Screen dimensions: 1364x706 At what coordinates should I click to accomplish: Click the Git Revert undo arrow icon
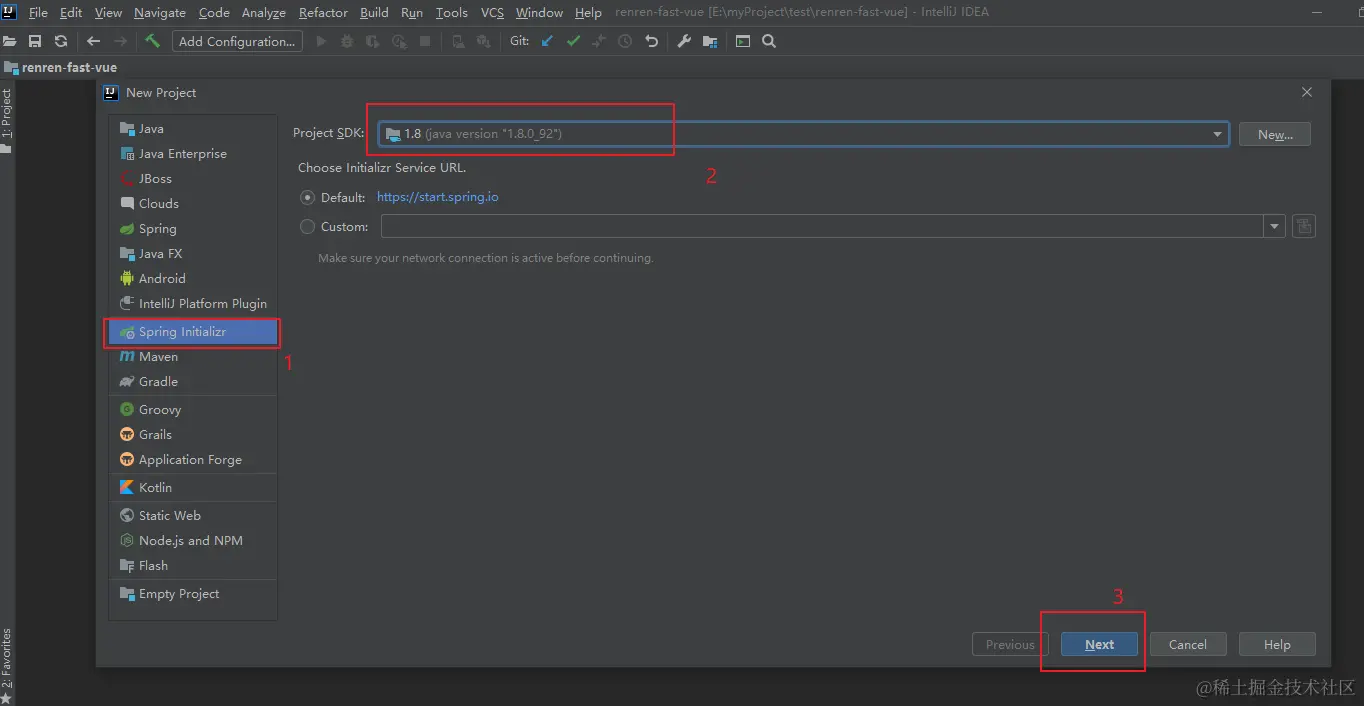652,41
